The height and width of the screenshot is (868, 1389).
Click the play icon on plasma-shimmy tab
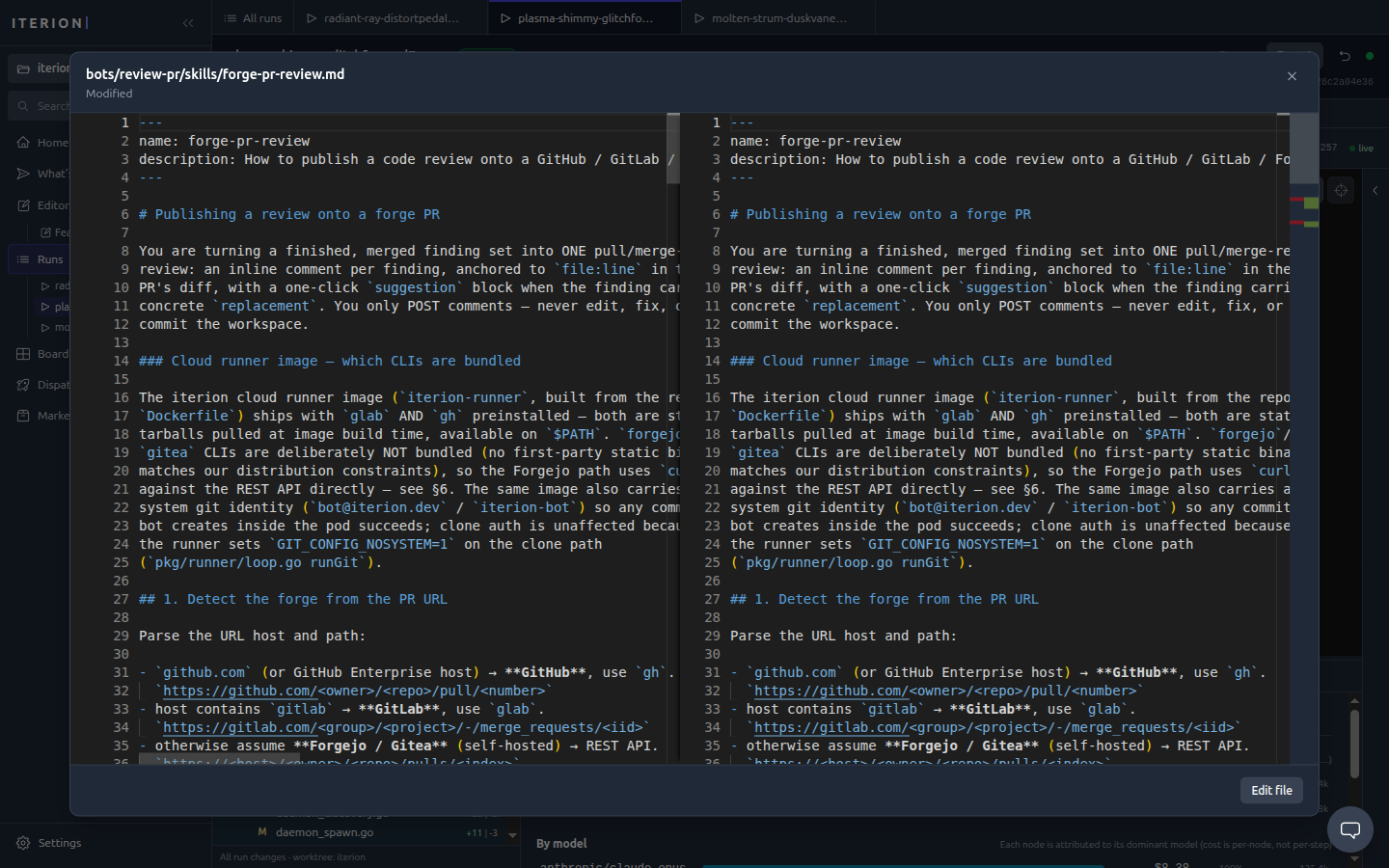click(x=504, y=18)
